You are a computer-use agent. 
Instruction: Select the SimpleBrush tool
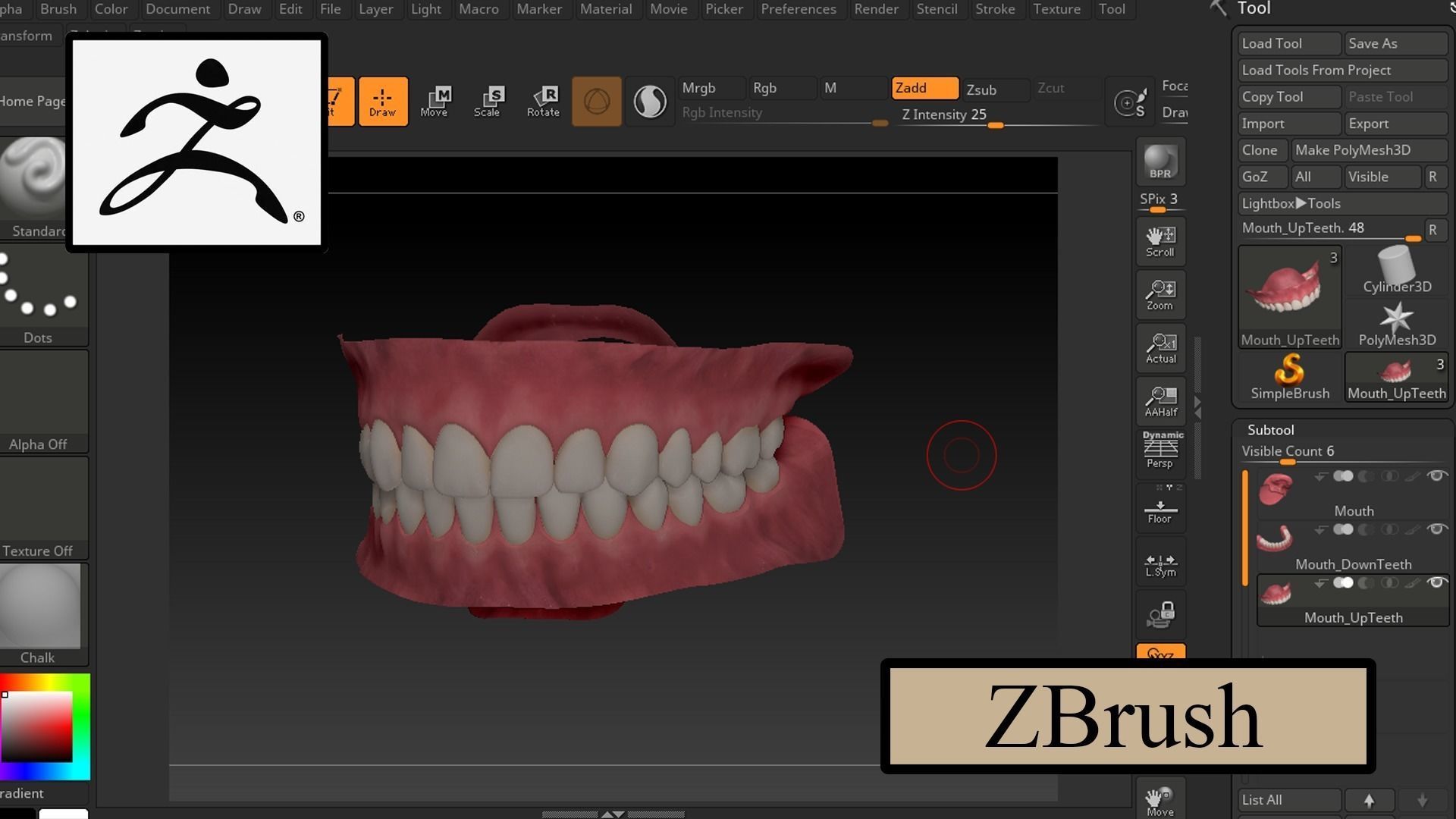tap(1289, 378)
